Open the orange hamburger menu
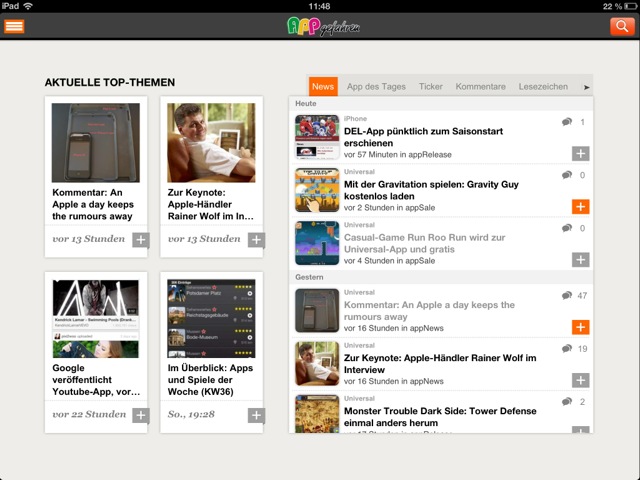Image resolution: width=640 pixels, height=480 pixels. [14, 26]
